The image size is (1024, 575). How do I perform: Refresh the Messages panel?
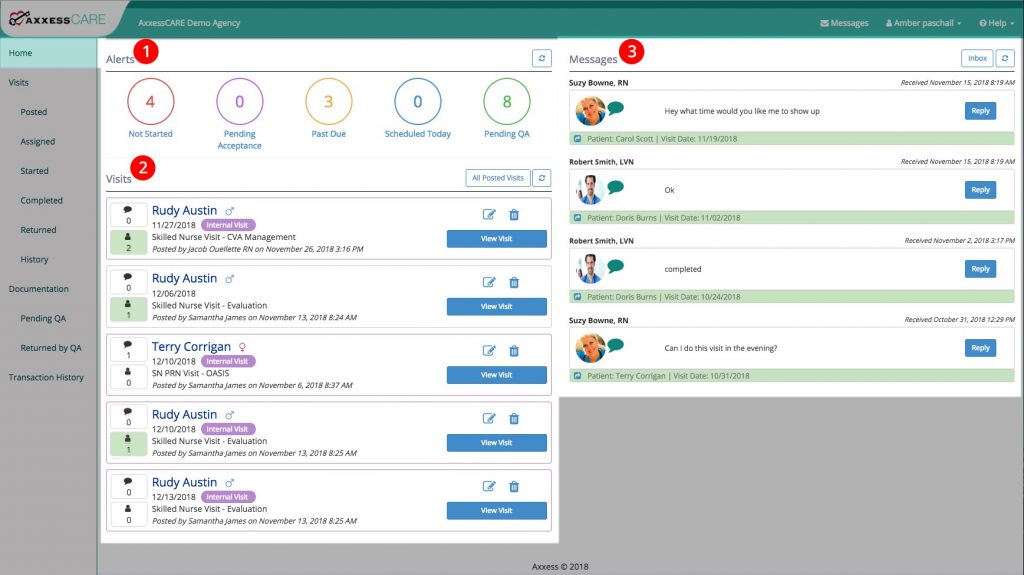point(1005,59)
